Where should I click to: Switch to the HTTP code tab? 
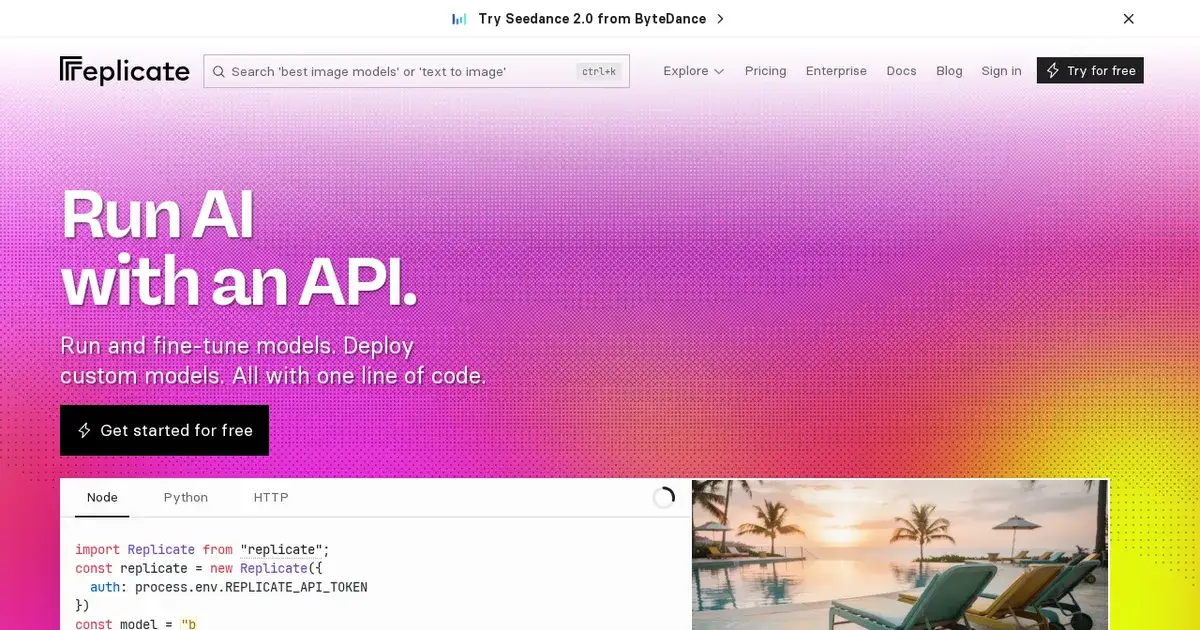pos(271,497)
